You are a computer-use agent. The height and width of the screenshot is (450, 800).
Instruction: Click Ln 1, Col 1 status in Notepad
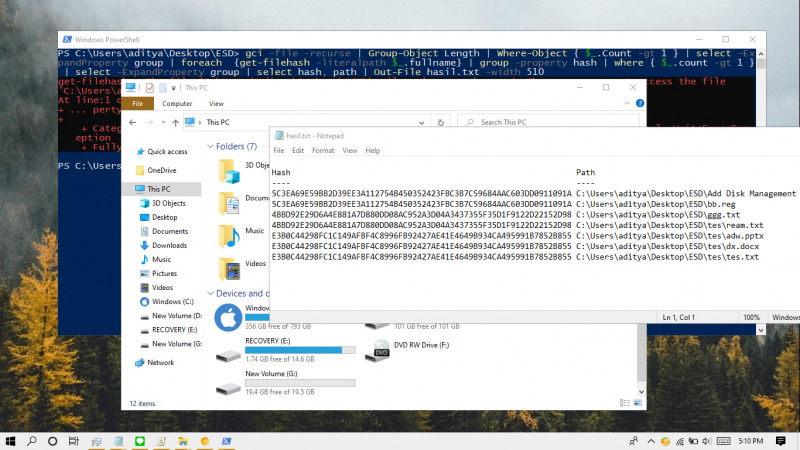[x=679, y=317]
